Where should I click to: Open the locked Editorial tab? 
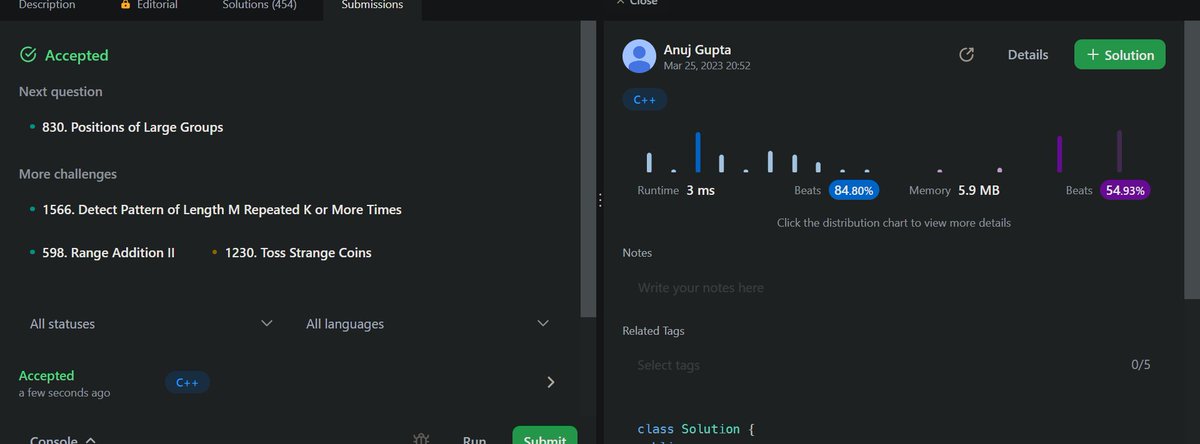(148, 5)
